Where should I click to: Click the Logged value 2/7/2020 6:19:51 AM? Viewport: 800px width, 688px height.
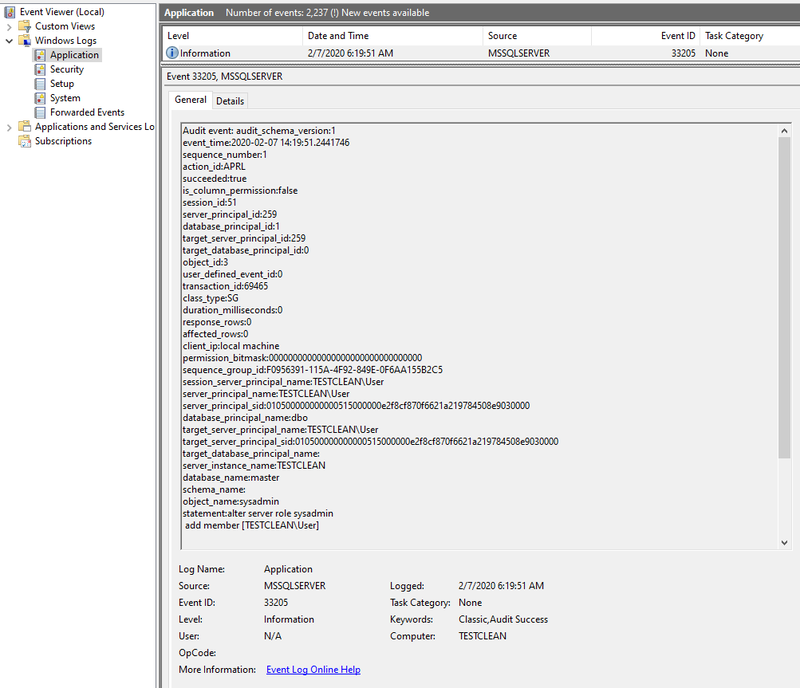point(501,586)
